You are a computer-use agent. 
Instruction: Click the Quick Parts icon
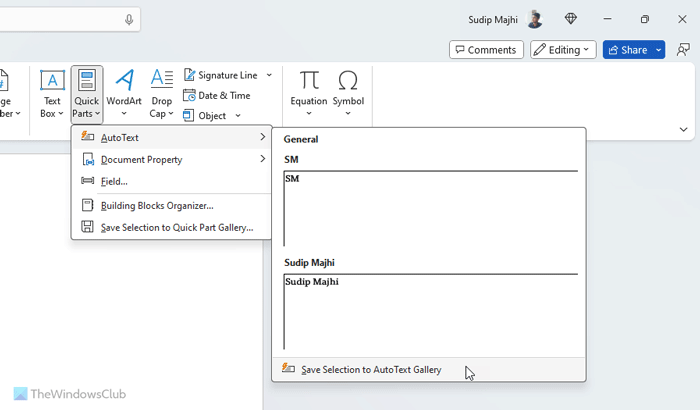click(x=87, y=82)
